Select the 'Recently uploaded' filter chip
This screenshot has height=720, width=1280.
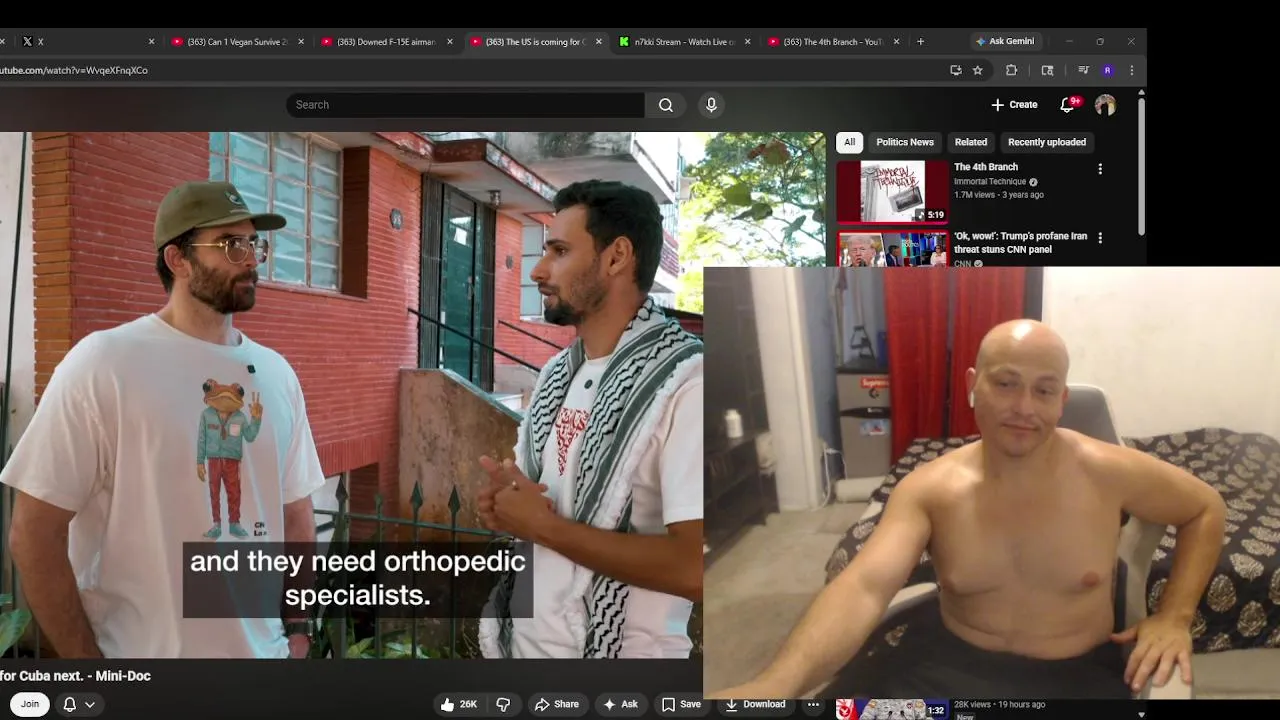point(1047,142)
